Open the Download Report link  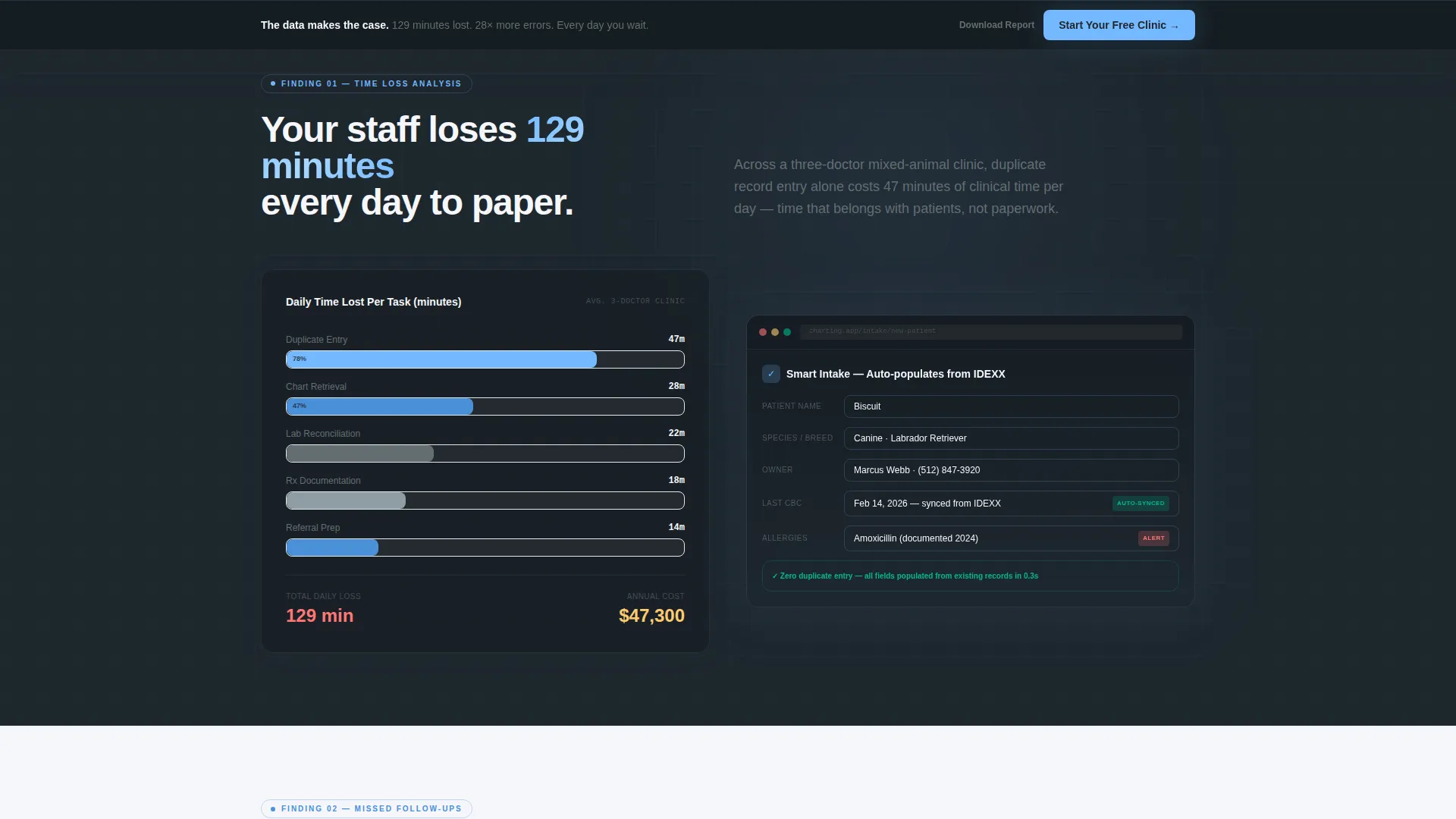[996, 25]
